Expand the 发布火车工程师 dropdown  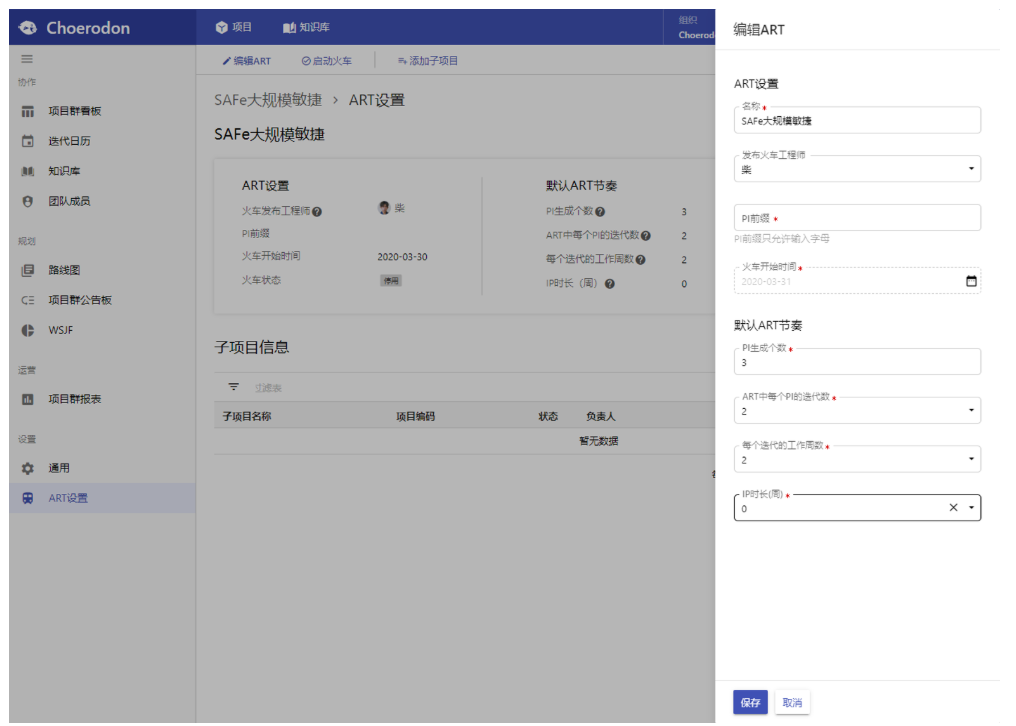coord(970,169)
